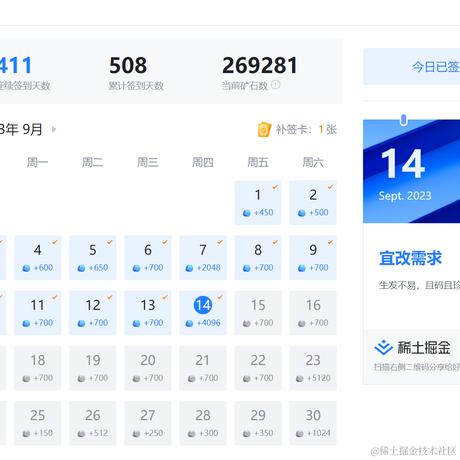Click the check mark on day 14
460x460 pixels.
click(220, 297)
